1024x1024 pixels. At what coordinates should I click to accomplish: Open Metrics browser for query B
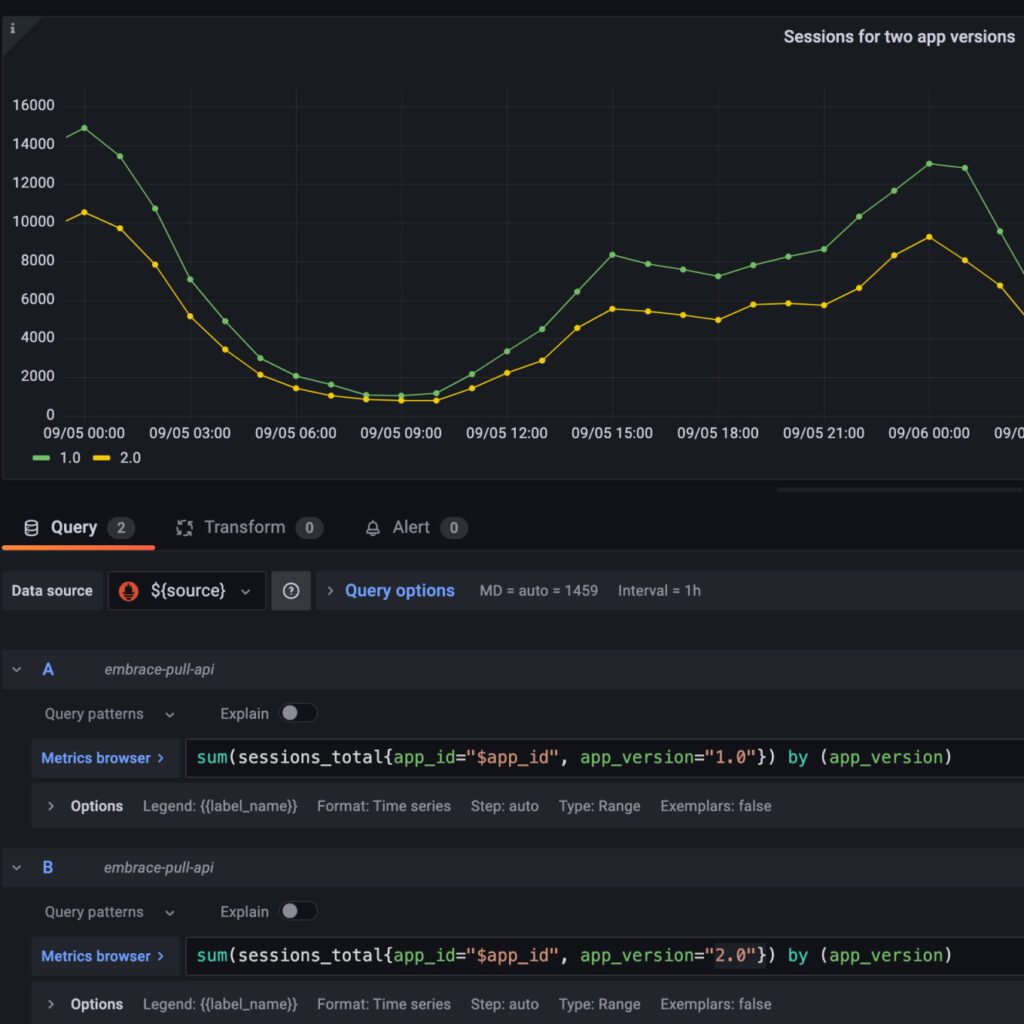104,956
